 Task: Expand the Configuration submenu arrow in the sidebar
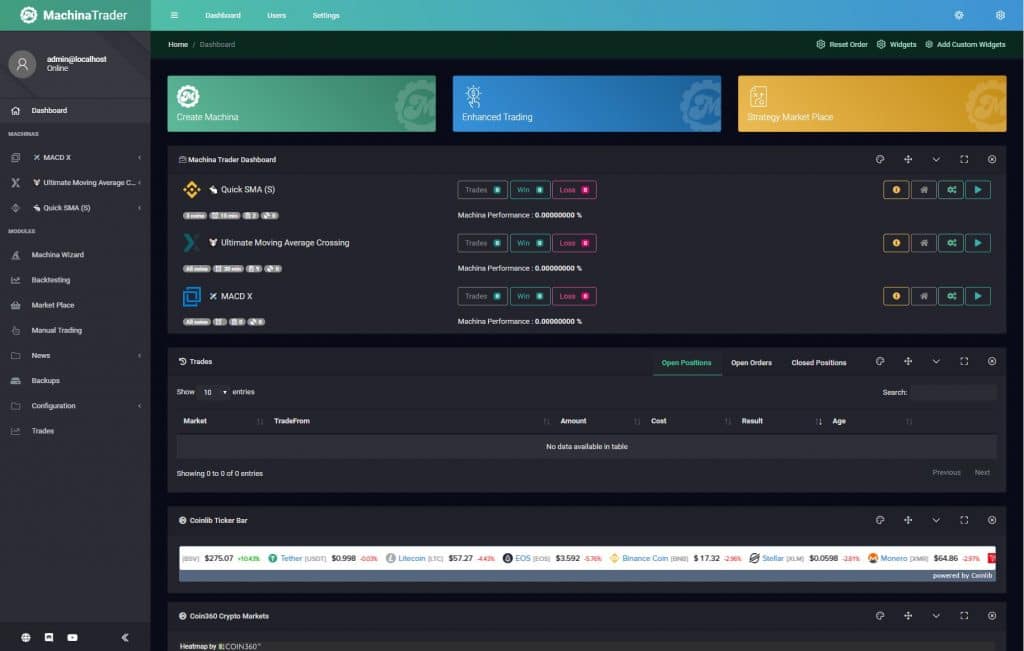point(139,406)
